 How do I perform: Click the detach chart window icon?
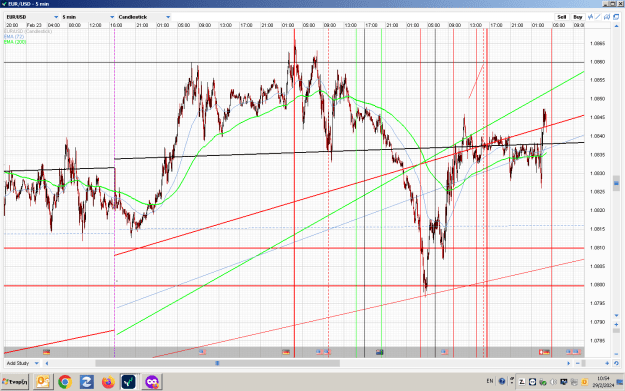(x=616, y=17)
